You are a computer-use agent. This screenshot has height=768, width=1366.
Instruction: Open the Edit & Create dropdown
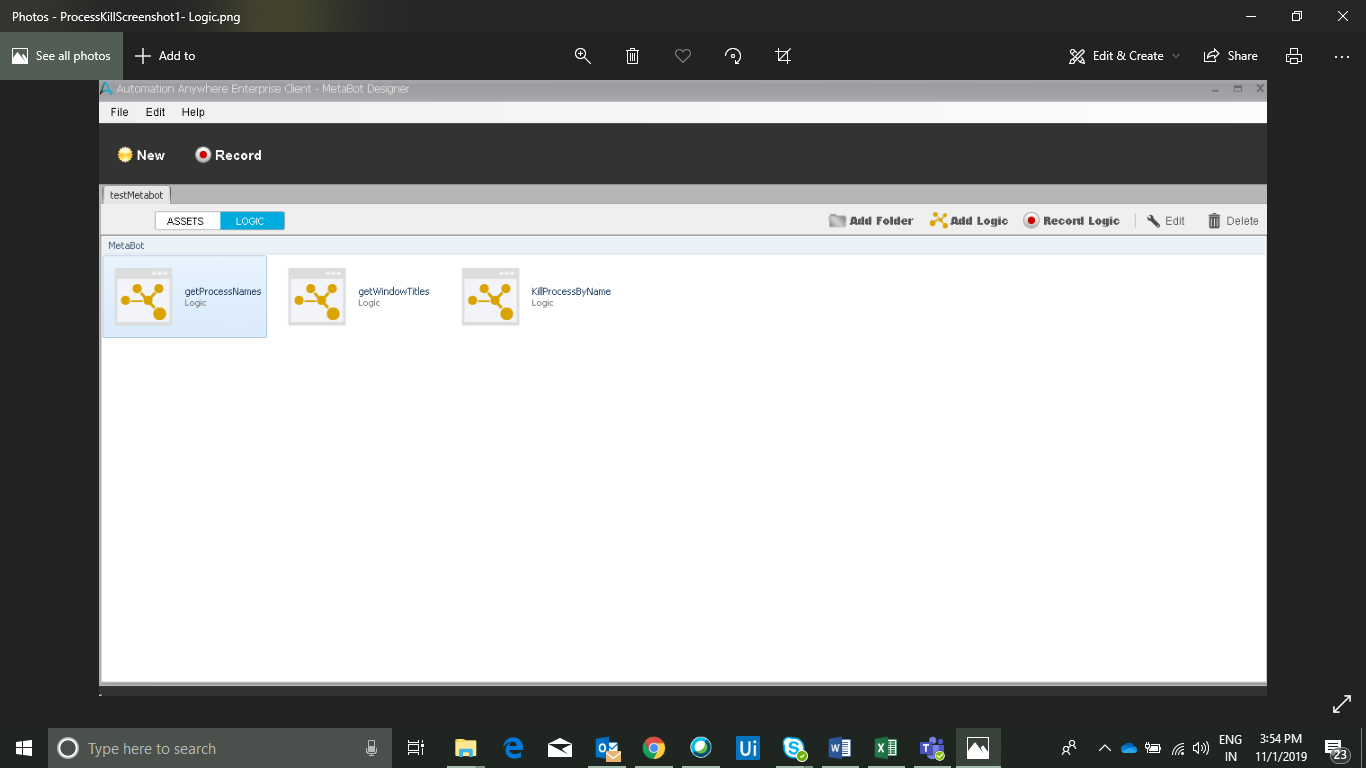click(1124, 56)
